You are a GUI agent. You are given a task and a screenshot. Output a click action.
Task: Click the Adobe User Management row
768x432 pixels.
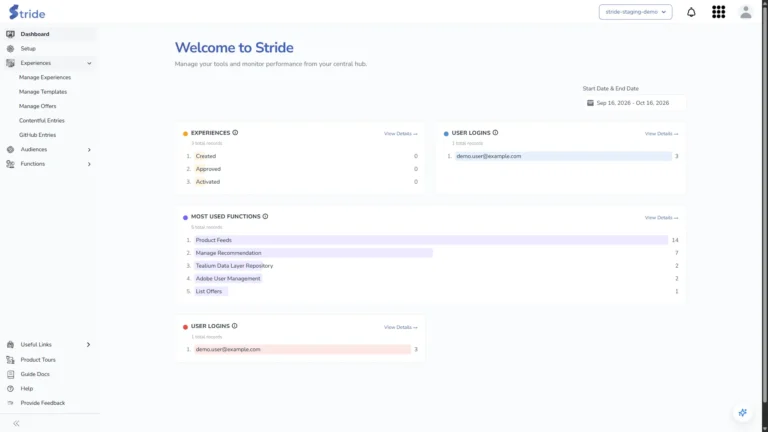pyautogui.click(x=431, y=279)
